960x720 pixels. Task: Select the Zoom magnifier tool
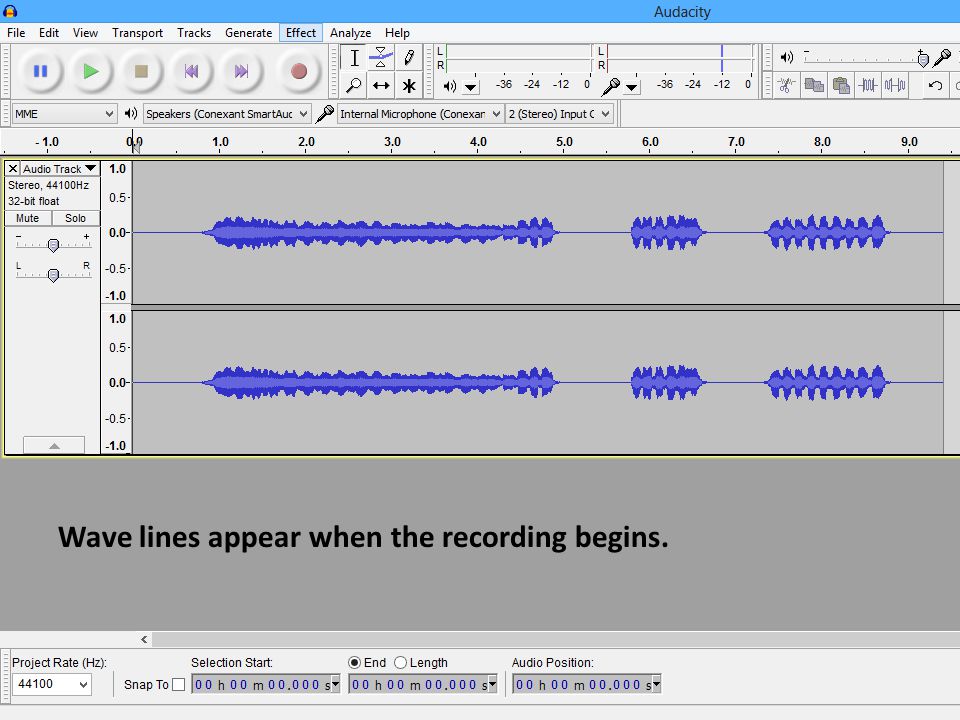[x=354, y=85]
